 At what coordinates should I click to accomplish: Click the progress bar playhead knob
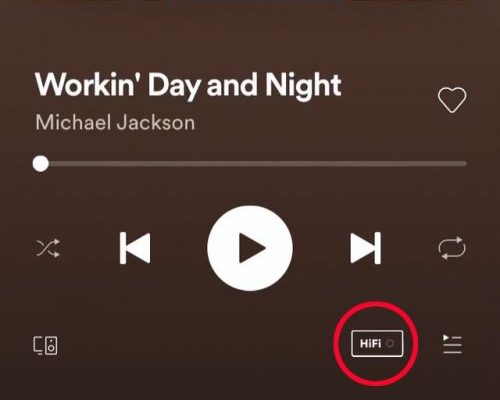41,164
